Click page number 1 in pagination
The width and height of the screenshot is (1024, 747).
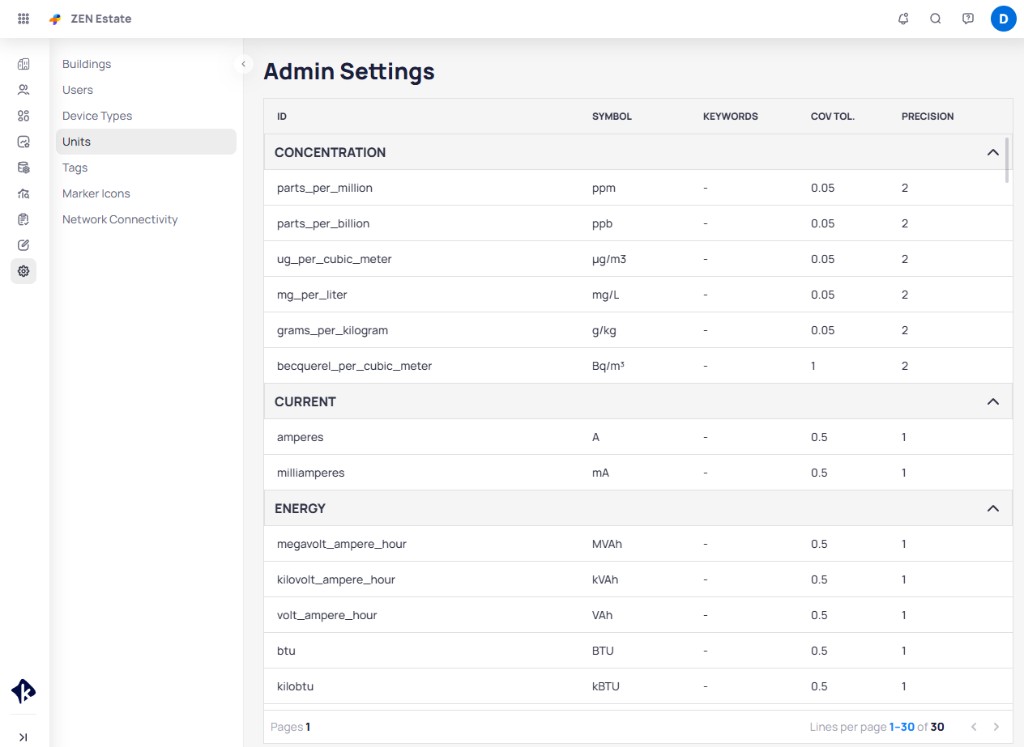(308, 727)
